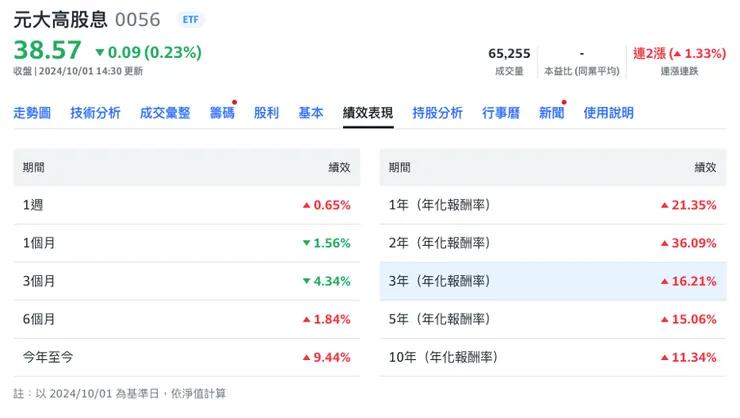
Task: Select the highlighted 3年（年化報酬率）row
Action: [x=553, y=281]
